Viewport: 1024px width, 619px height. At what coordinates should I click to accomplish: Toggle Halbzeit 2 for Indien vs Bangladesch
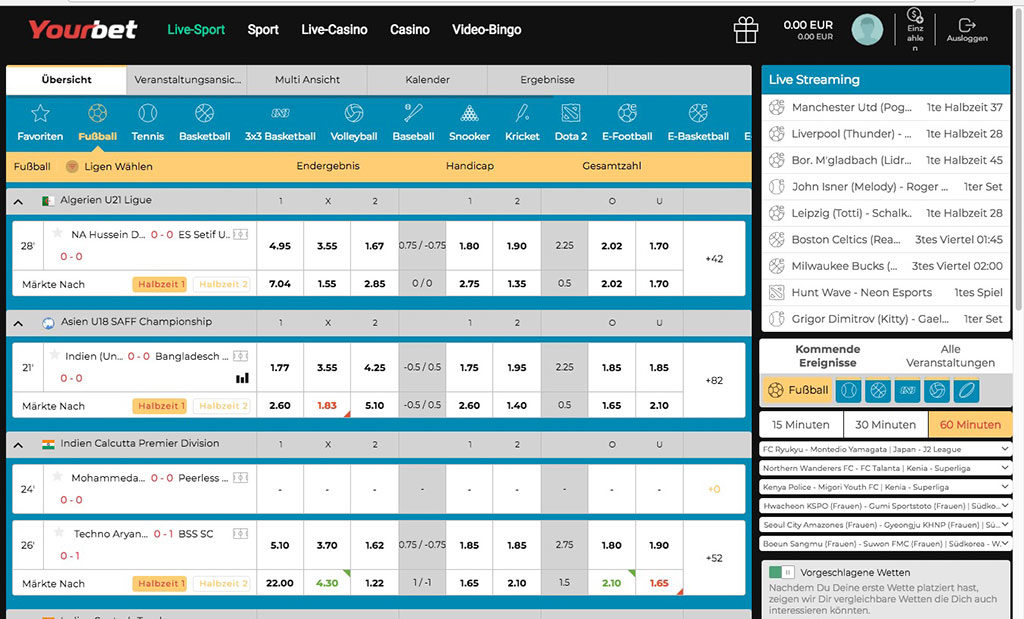point(222,406)
